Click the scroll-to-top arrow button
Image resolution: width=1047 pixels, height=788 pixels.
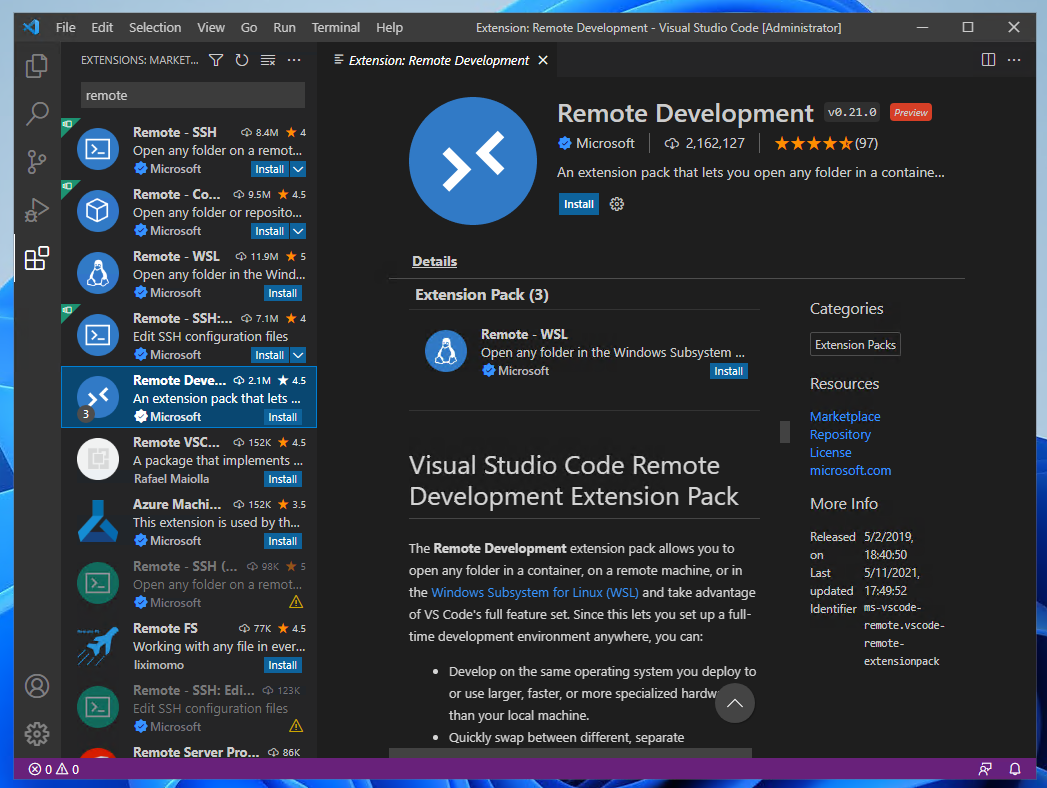coord(735,703)
